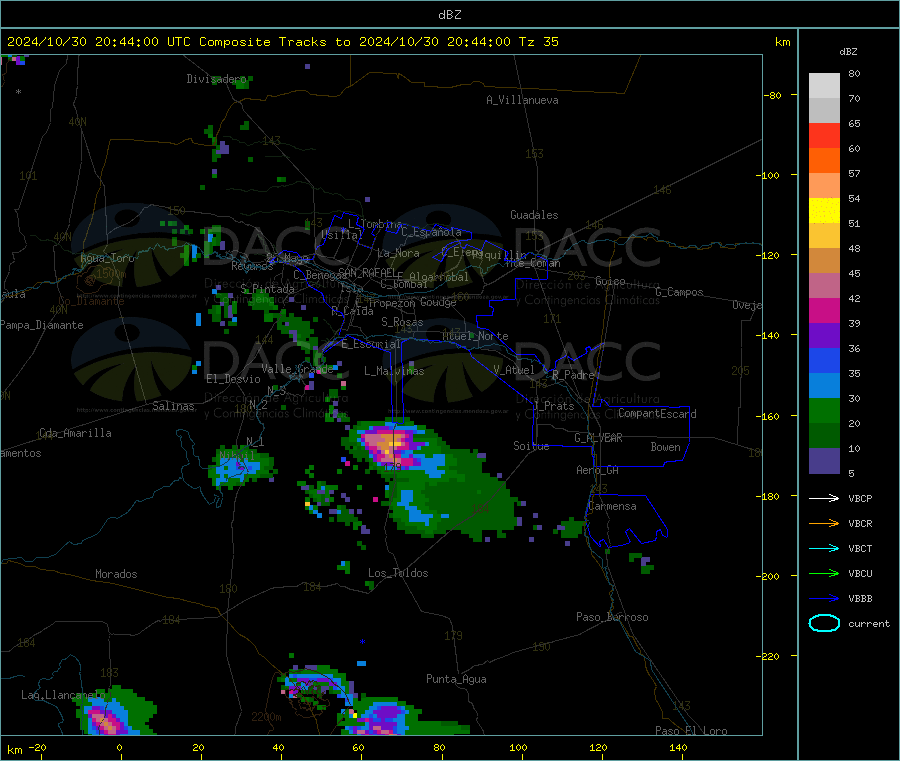Click the 'current' legend label
The width and height of the screenshot is (900, 761).
868,623
